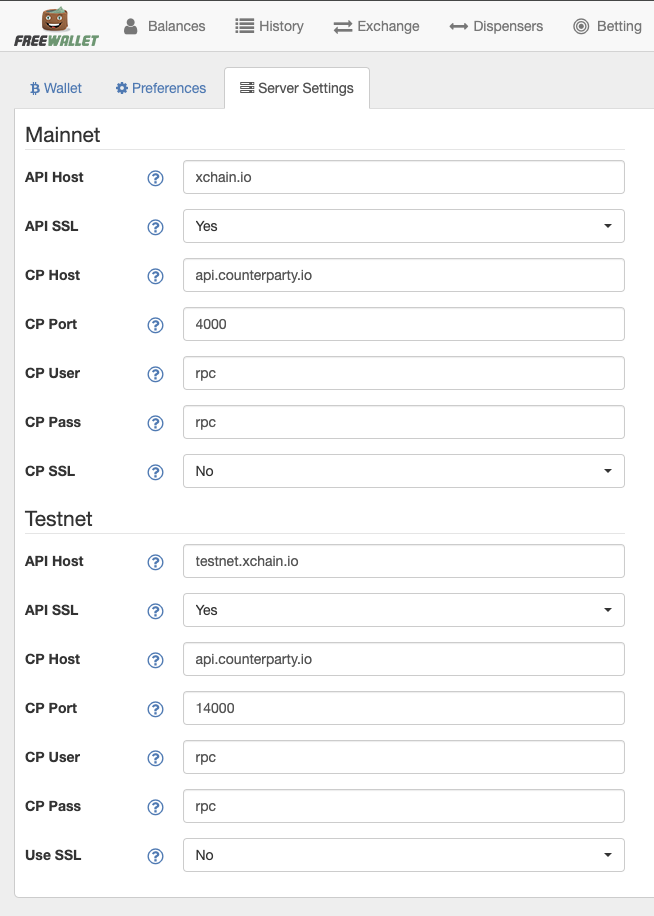Click help icon beside Mainnet CP Port
The width and height of the screenshot is (654, 916).
click(x=155, y=325)
